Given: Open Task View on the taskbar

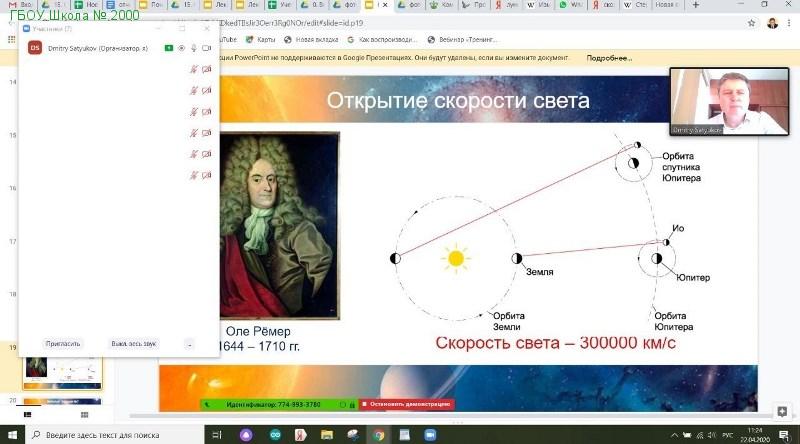Looking at the screenshot, I should tap(217, 435).
